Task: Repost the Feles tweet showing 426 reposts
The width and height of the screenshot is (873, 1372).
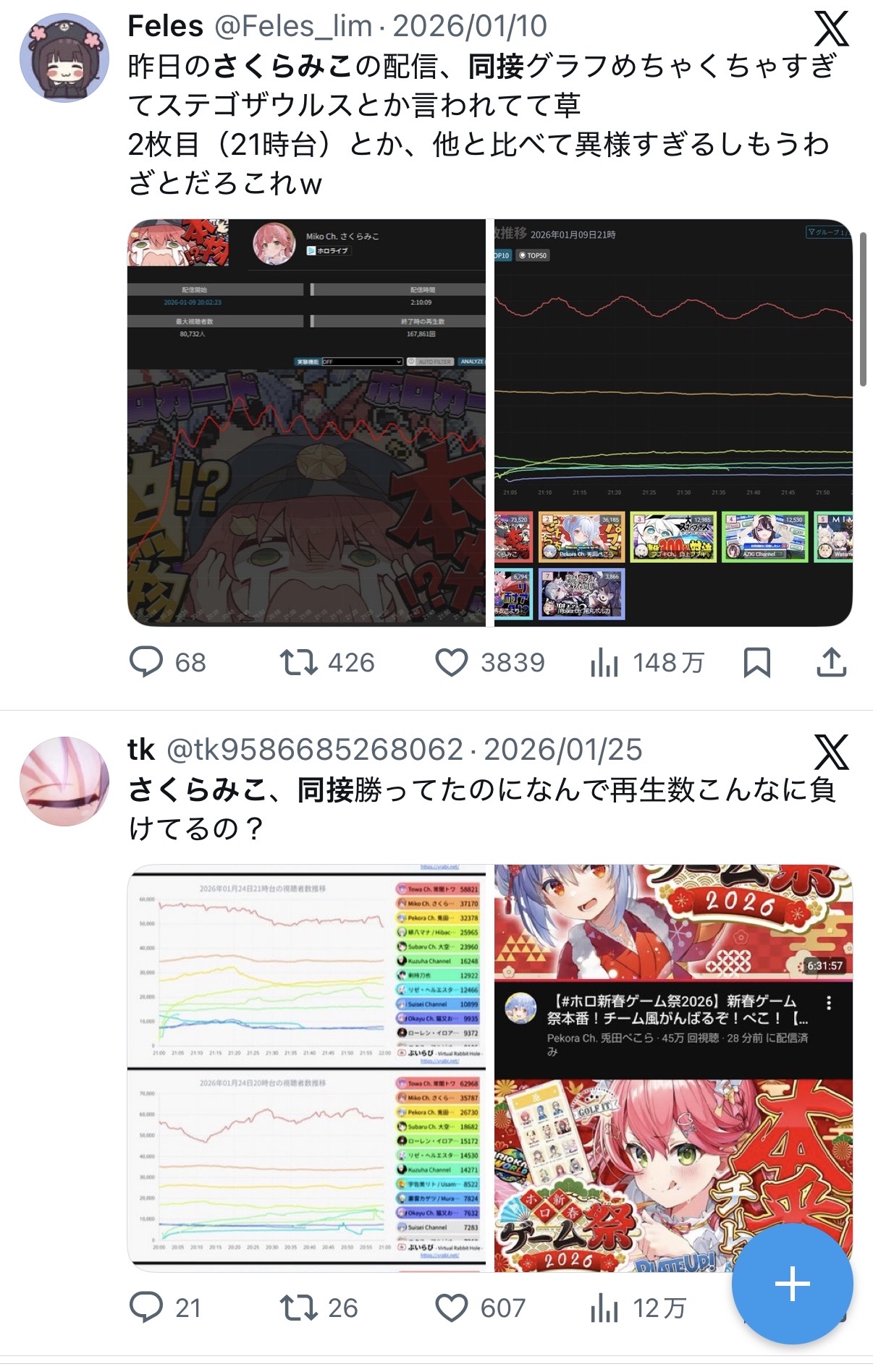Action: (x=298, y=662)
